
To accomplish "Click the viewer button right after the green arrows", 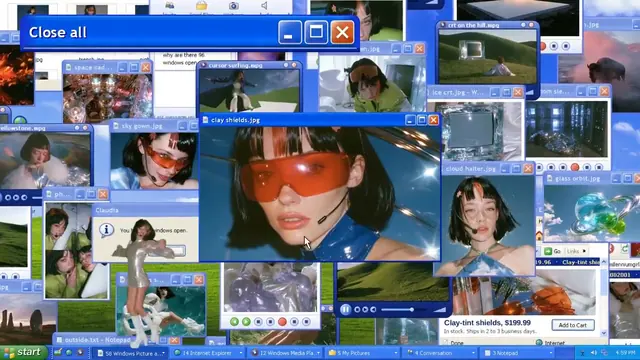I will point(258,322).
